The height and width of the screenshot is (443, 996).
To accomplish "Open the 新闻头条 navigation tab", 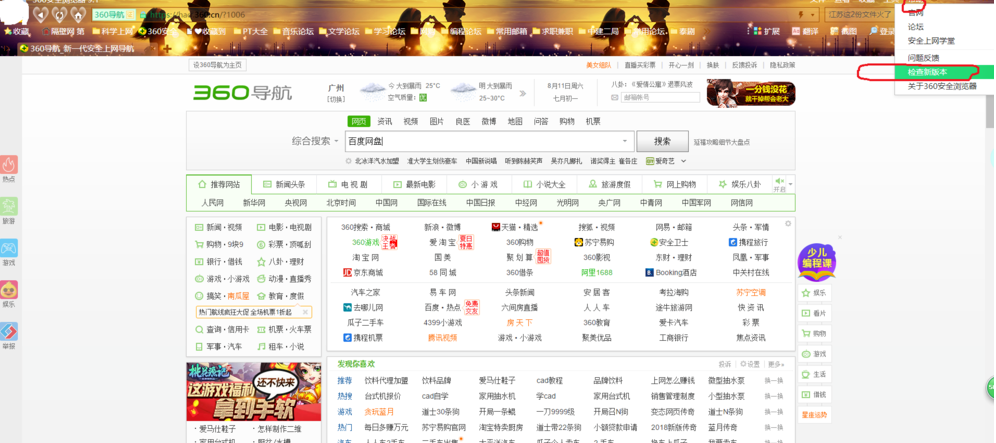I will point(284,184).
